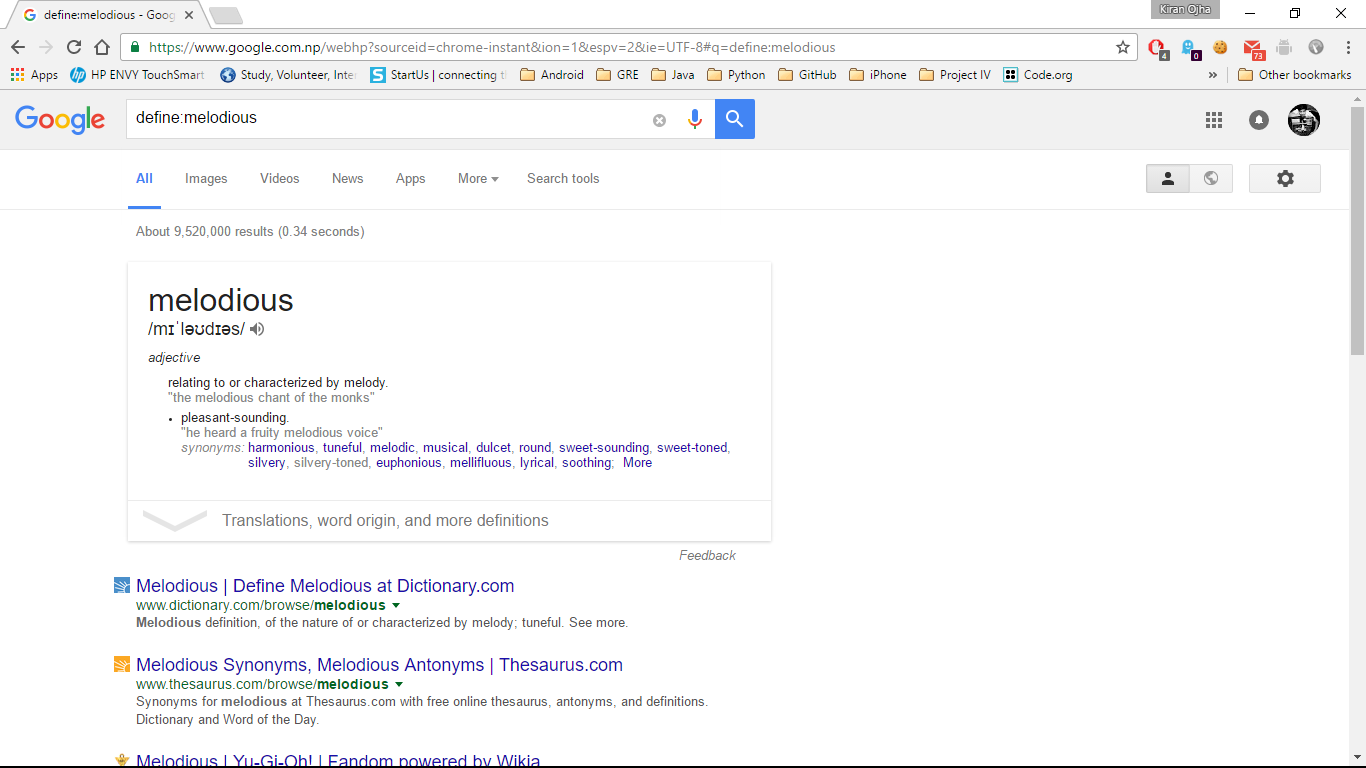Clear the search box text
The height and width of the screenshot is (768, 1366).
pos(659,120)
